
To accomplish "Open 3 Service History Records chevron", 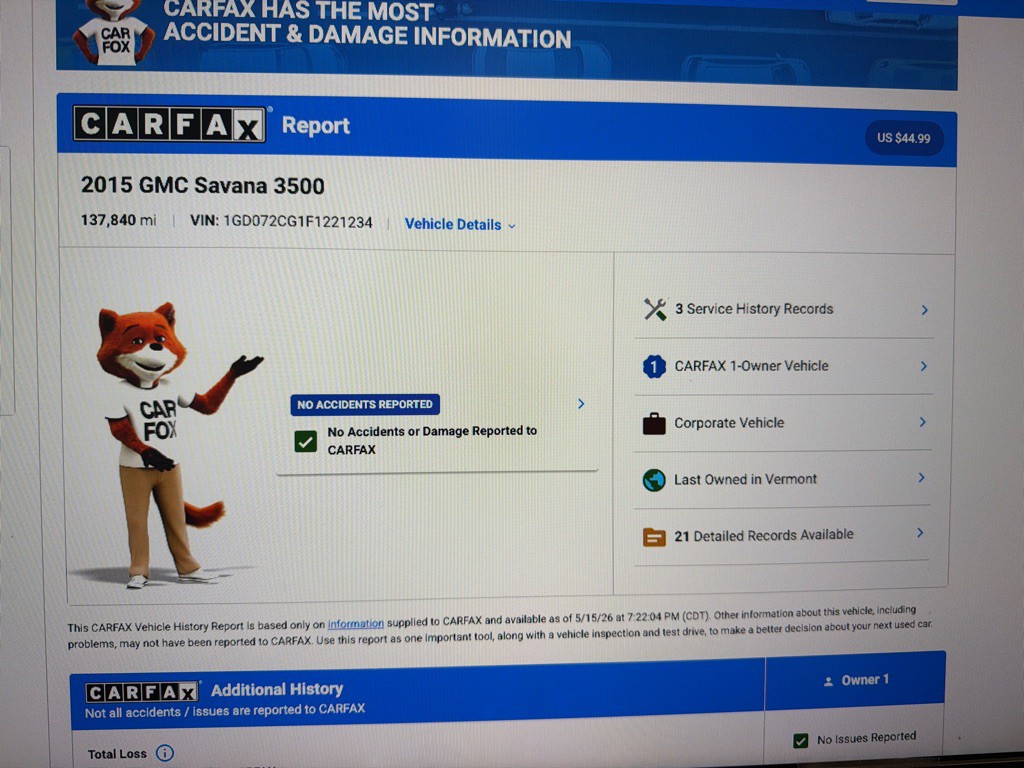I will (924, 310).
